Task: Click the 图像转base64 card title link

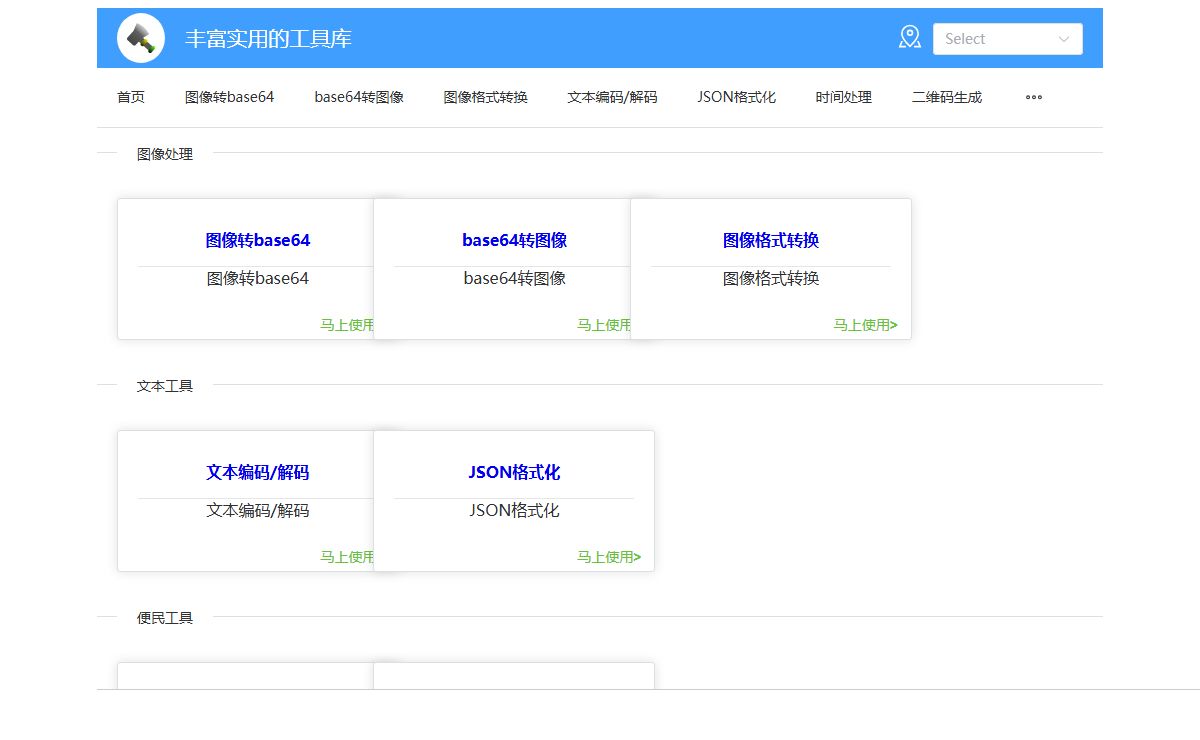Action: click(258, 240)
